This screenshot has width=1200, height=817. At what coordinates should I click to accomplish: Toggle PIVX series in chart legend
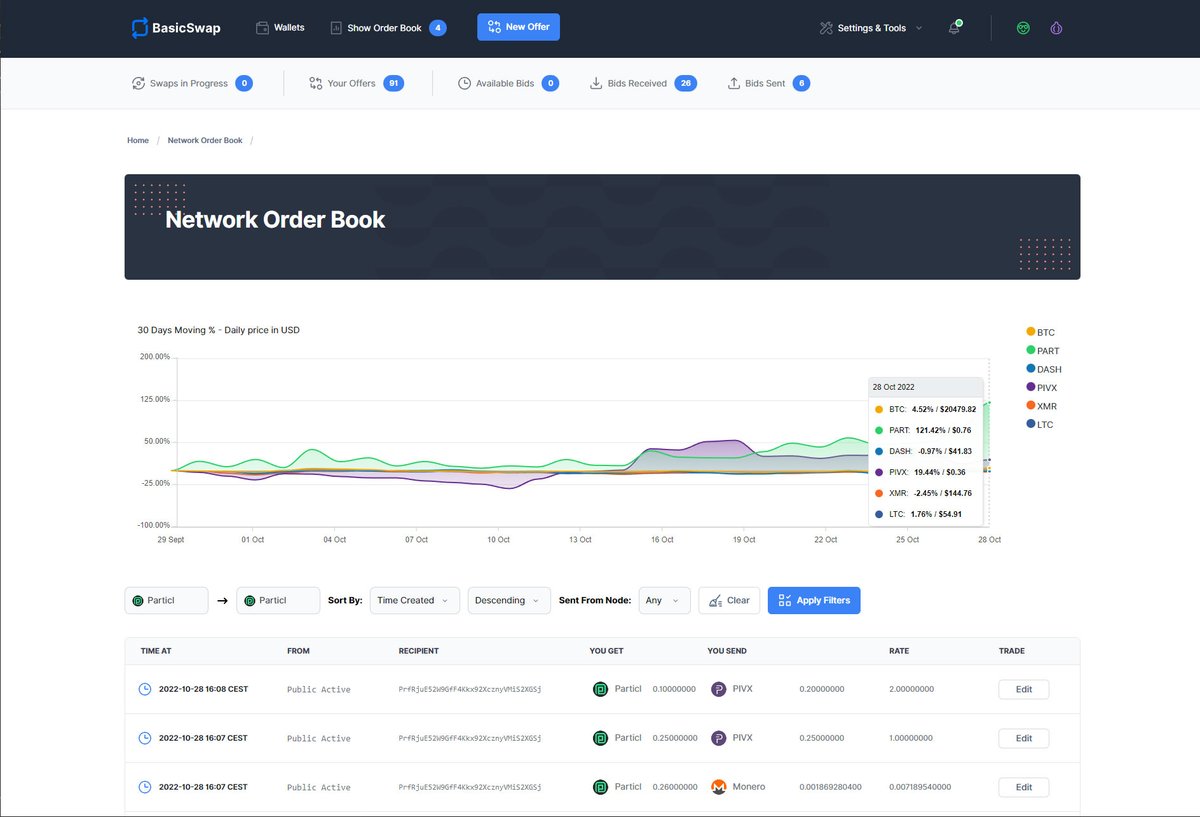point(1042,387)
